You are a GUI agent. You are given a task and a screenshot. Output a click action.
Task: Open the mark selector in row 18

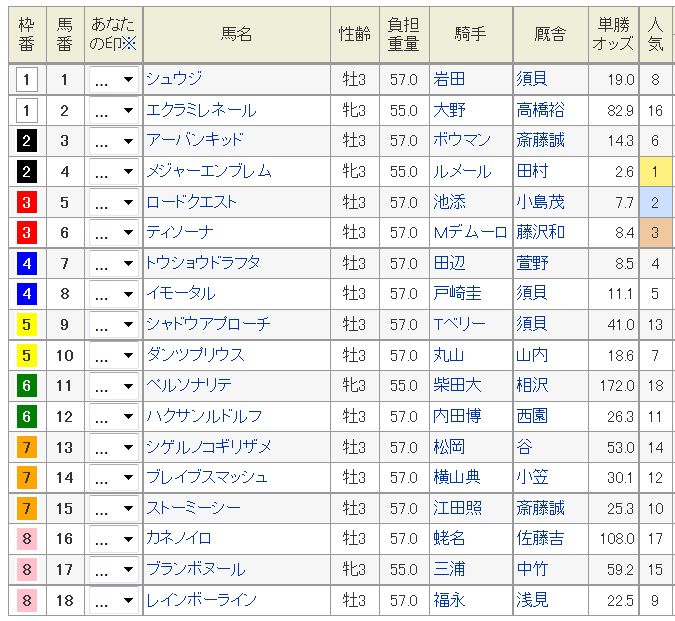point(114,600)
